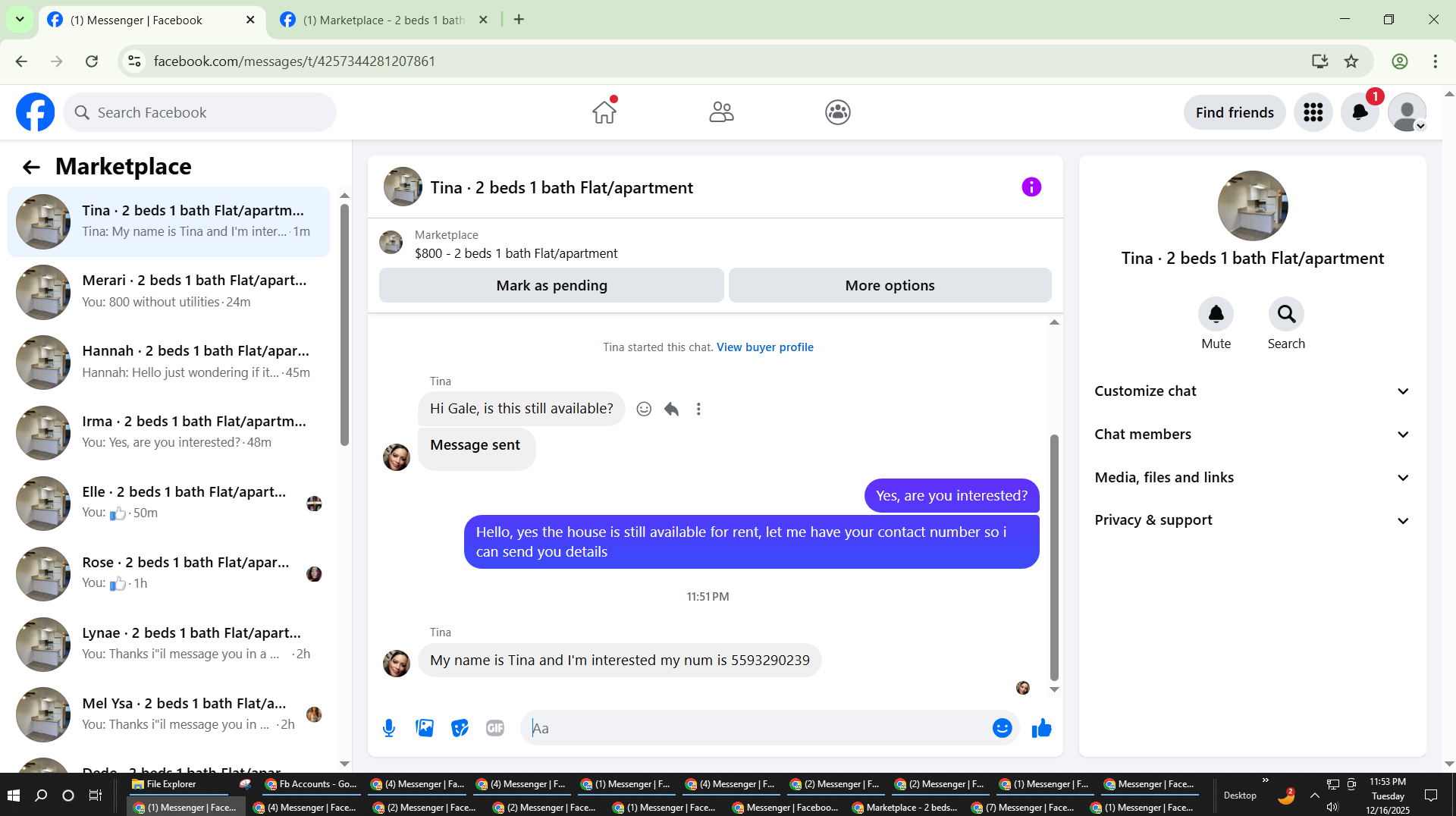Click Mark as pending button
Screen dimensions: 1456x816
coord(551,286)
